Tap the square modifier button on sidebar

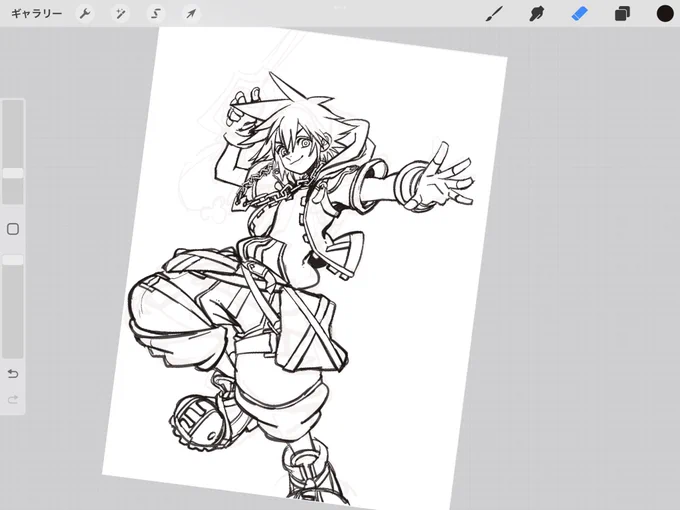pos(13,229)
